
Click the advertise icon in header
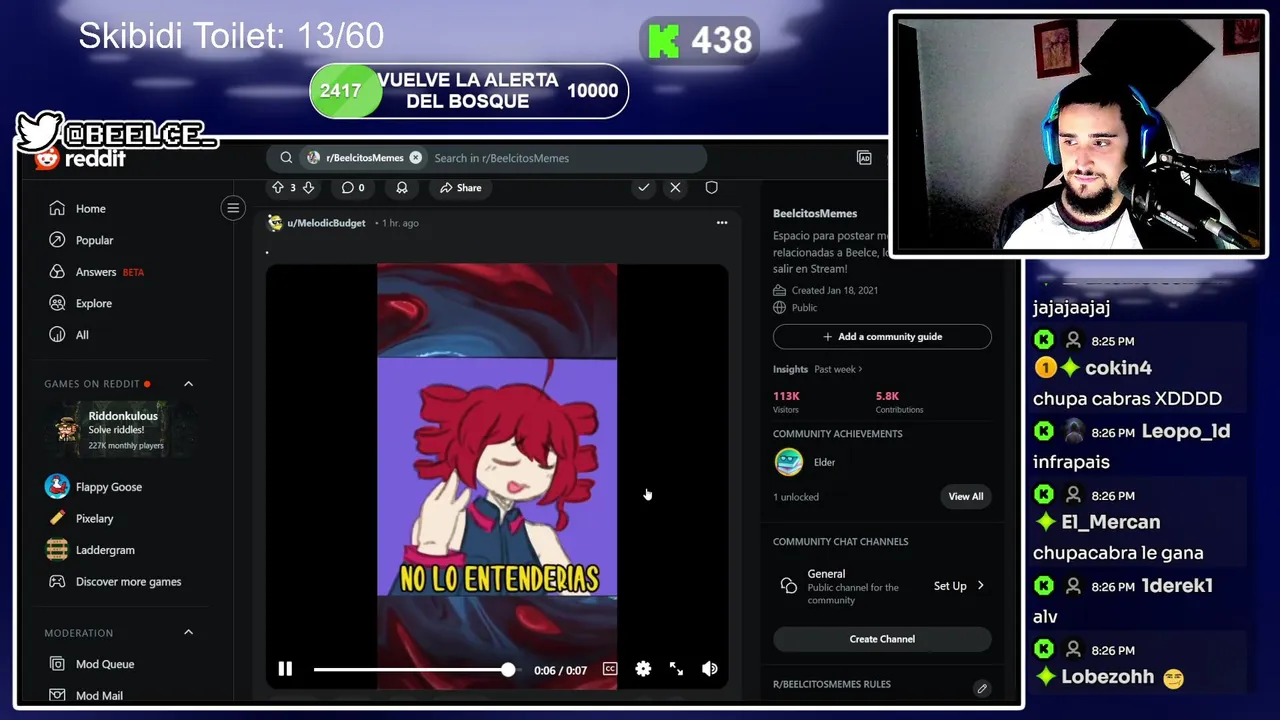(x=865, y=158)
